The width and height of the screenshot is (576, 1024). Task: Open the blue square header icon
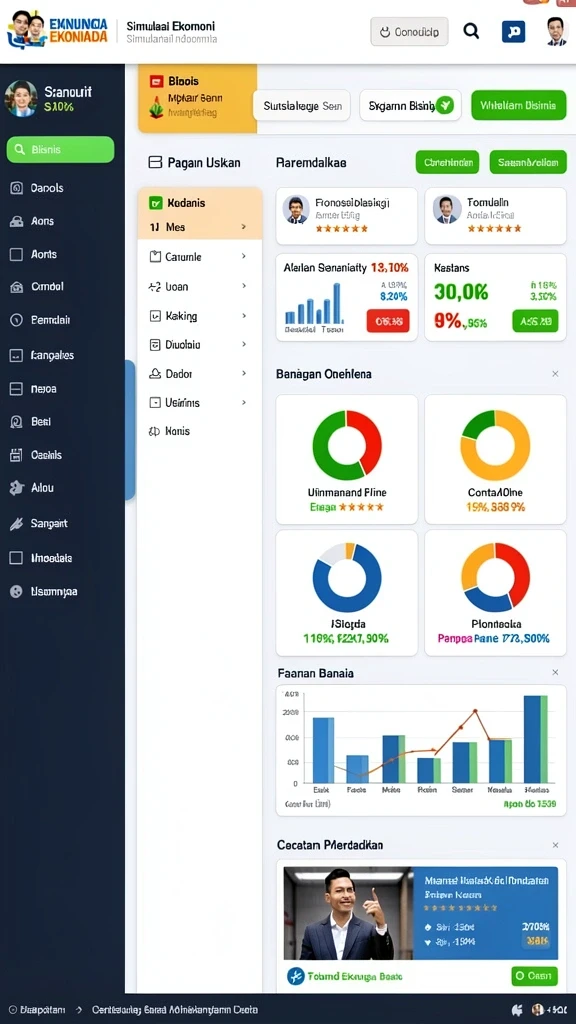pos(513,31)
